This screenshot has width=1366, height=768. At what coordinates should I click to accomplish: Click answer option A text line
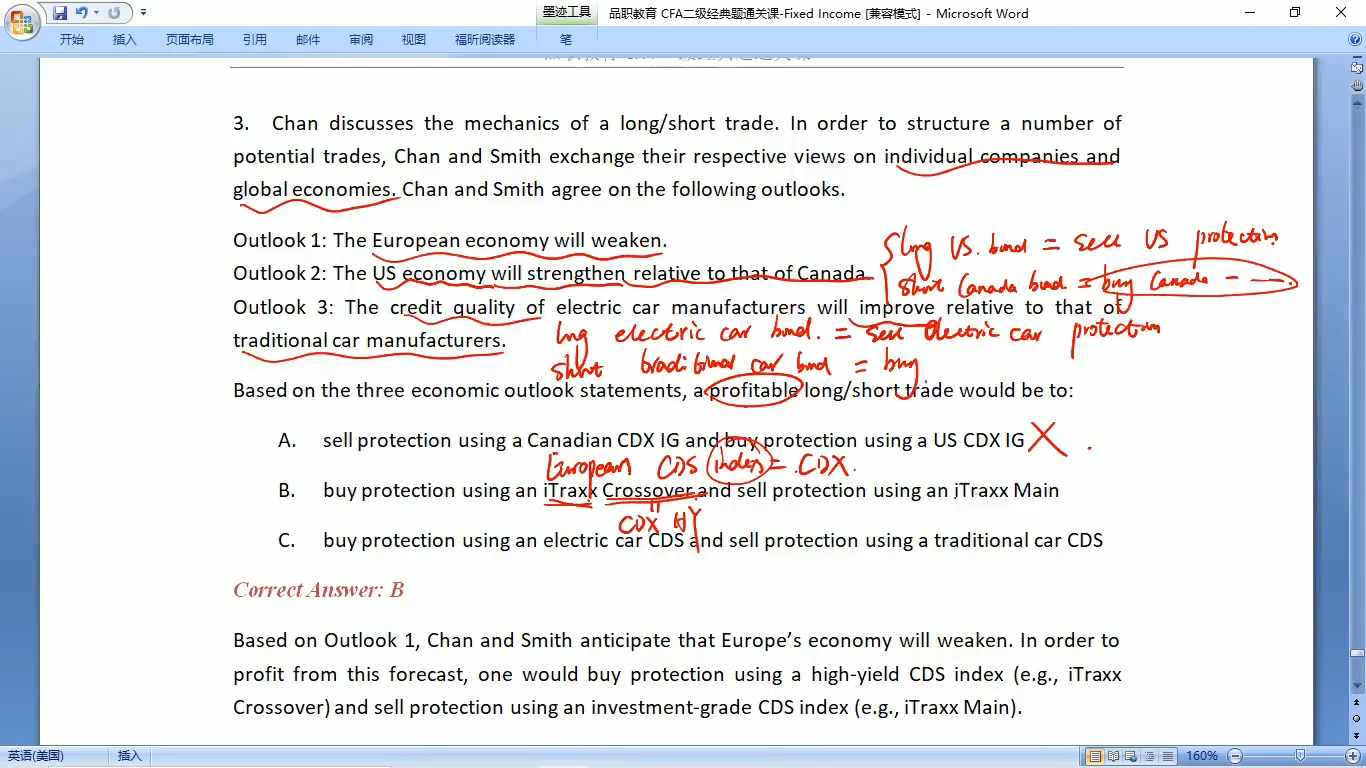tap(674, 440)
